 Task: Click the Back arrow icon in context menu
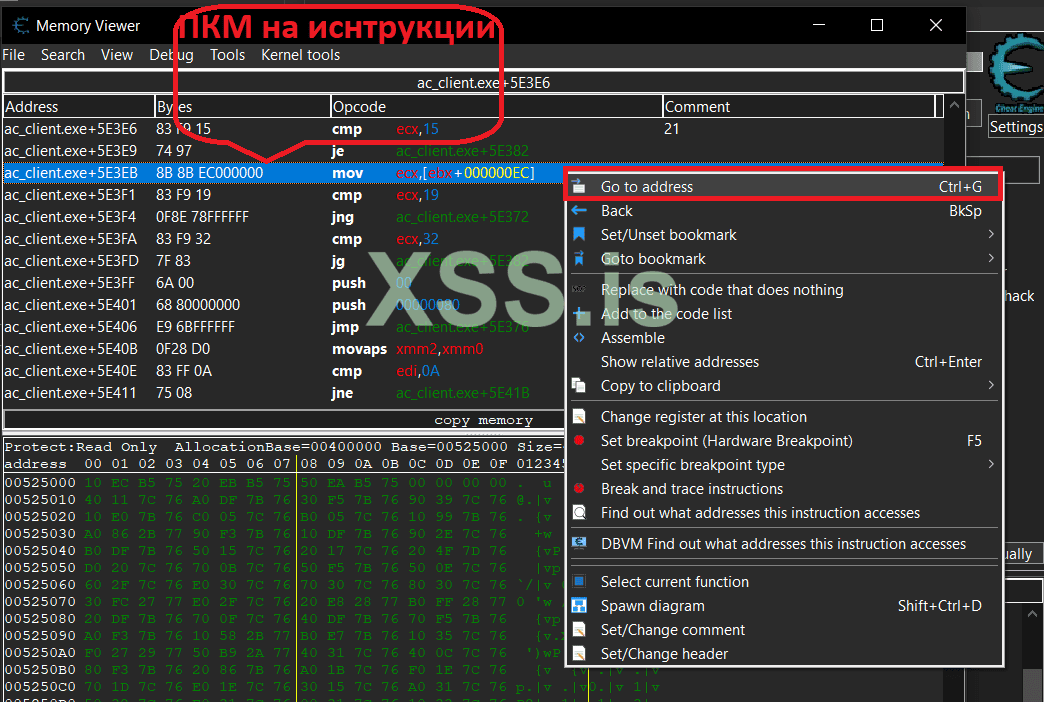(579, 211)
